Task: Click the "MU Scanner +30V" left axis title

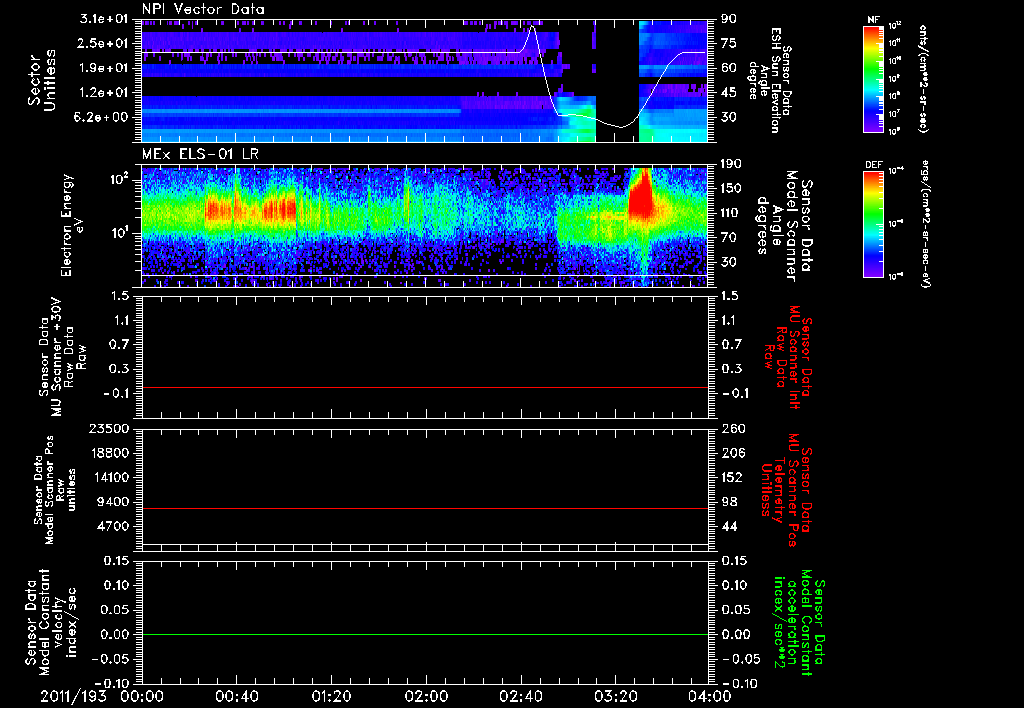Action: (62, 357)
